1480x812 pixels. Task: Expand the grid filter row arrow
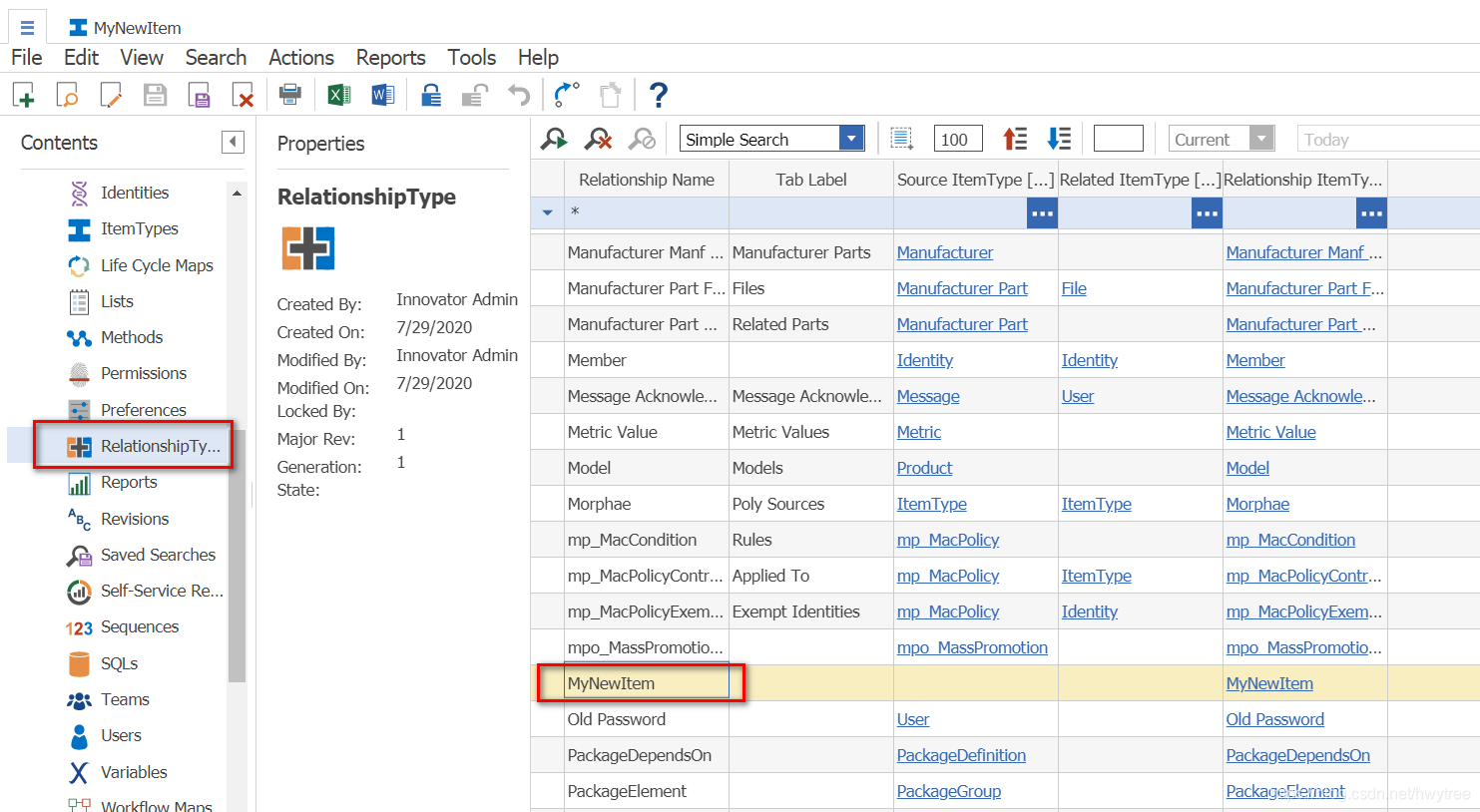point(547,212)
